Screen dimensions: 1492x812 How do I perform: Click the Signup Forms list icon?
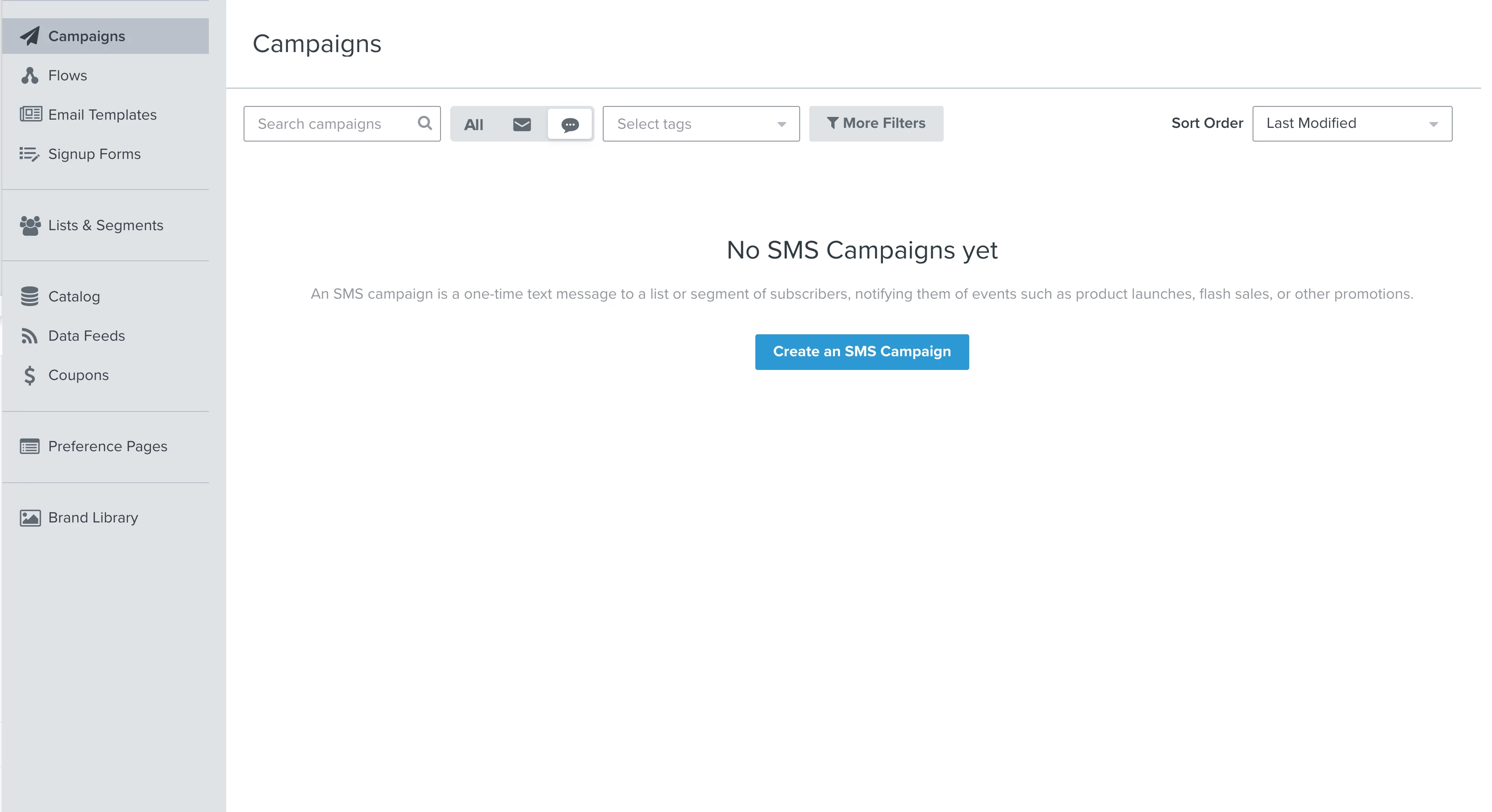pos(30,153)
